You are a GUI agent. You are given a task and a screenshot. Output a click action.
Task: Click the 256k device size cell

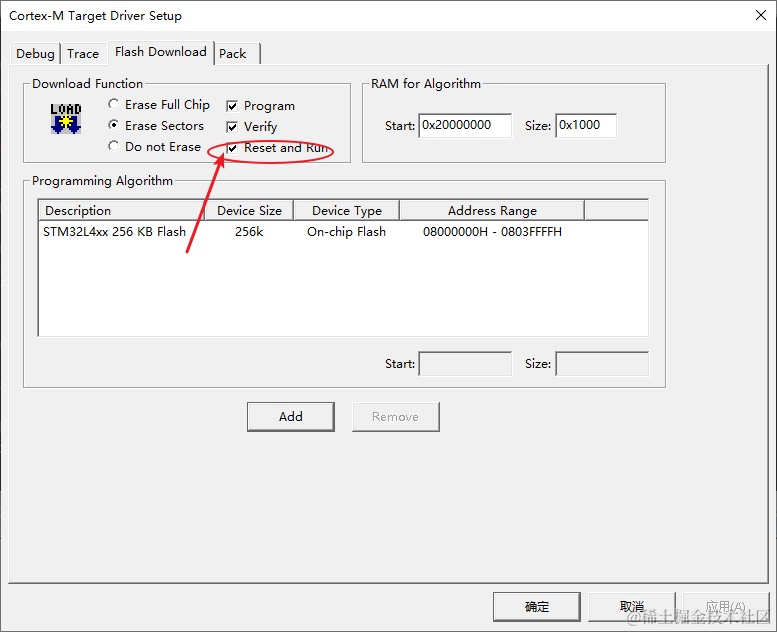249,231
